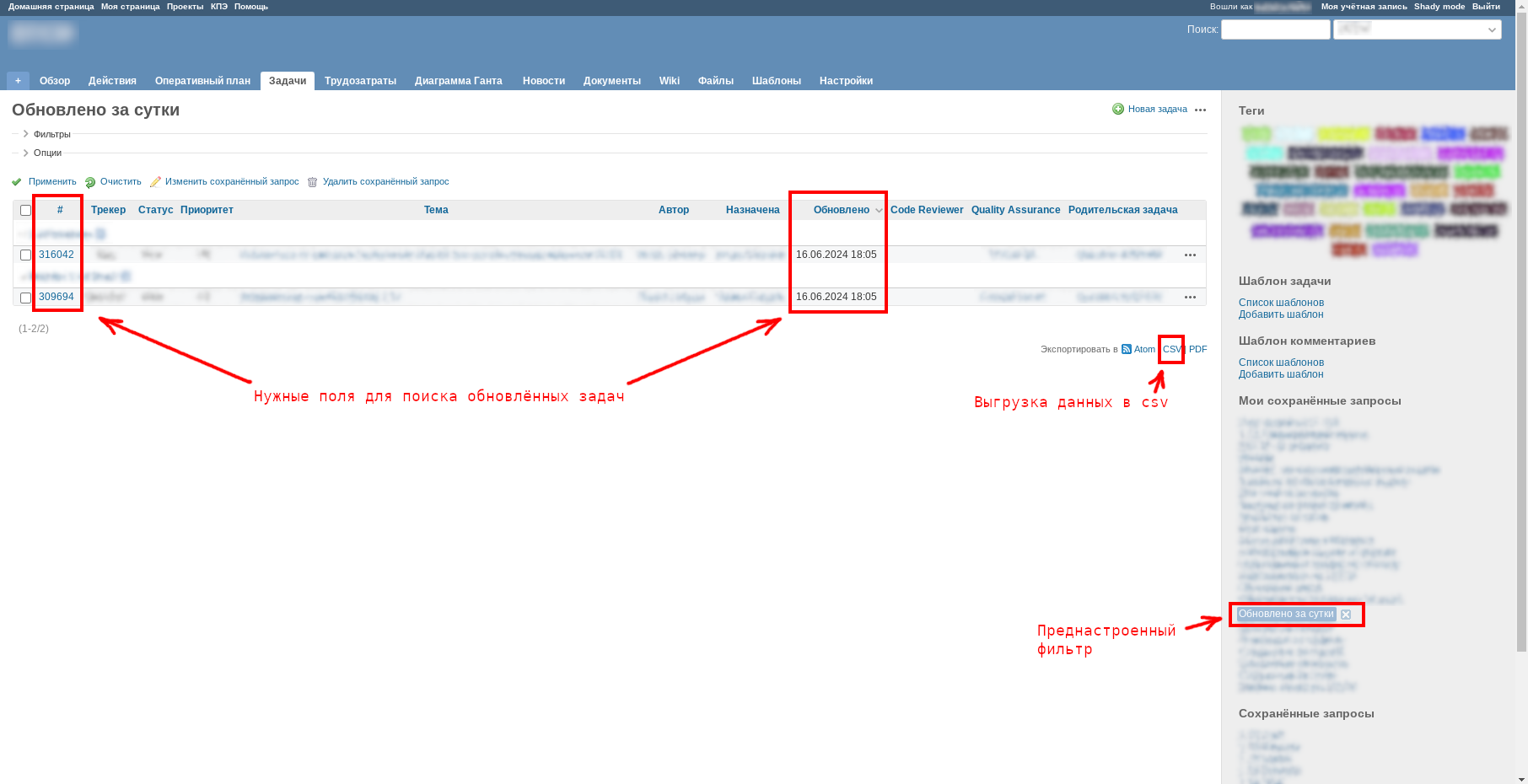Click the green plus icon next to Новая задача
Screen dimensions: 1528x784
click(x=1118, y=109)
